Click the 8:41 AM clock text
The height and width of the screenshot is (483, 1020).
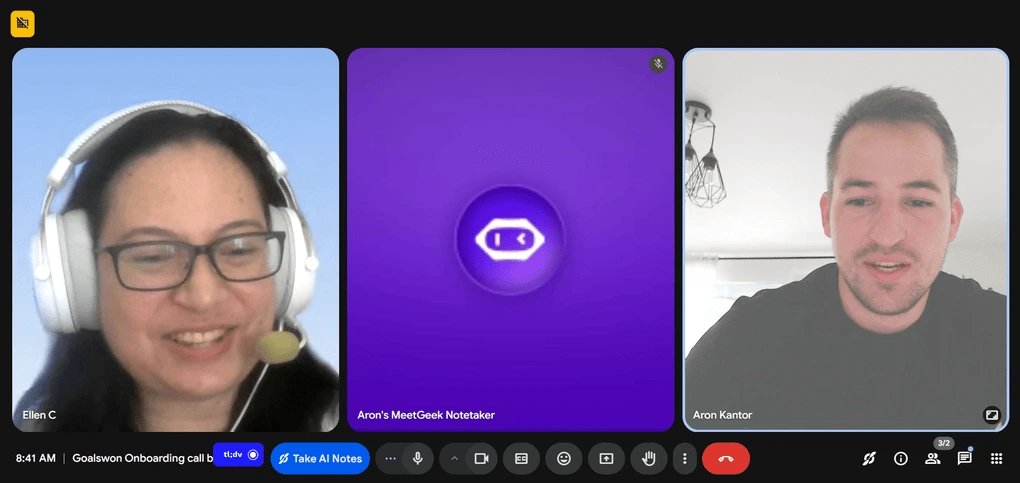click(36, 458)
